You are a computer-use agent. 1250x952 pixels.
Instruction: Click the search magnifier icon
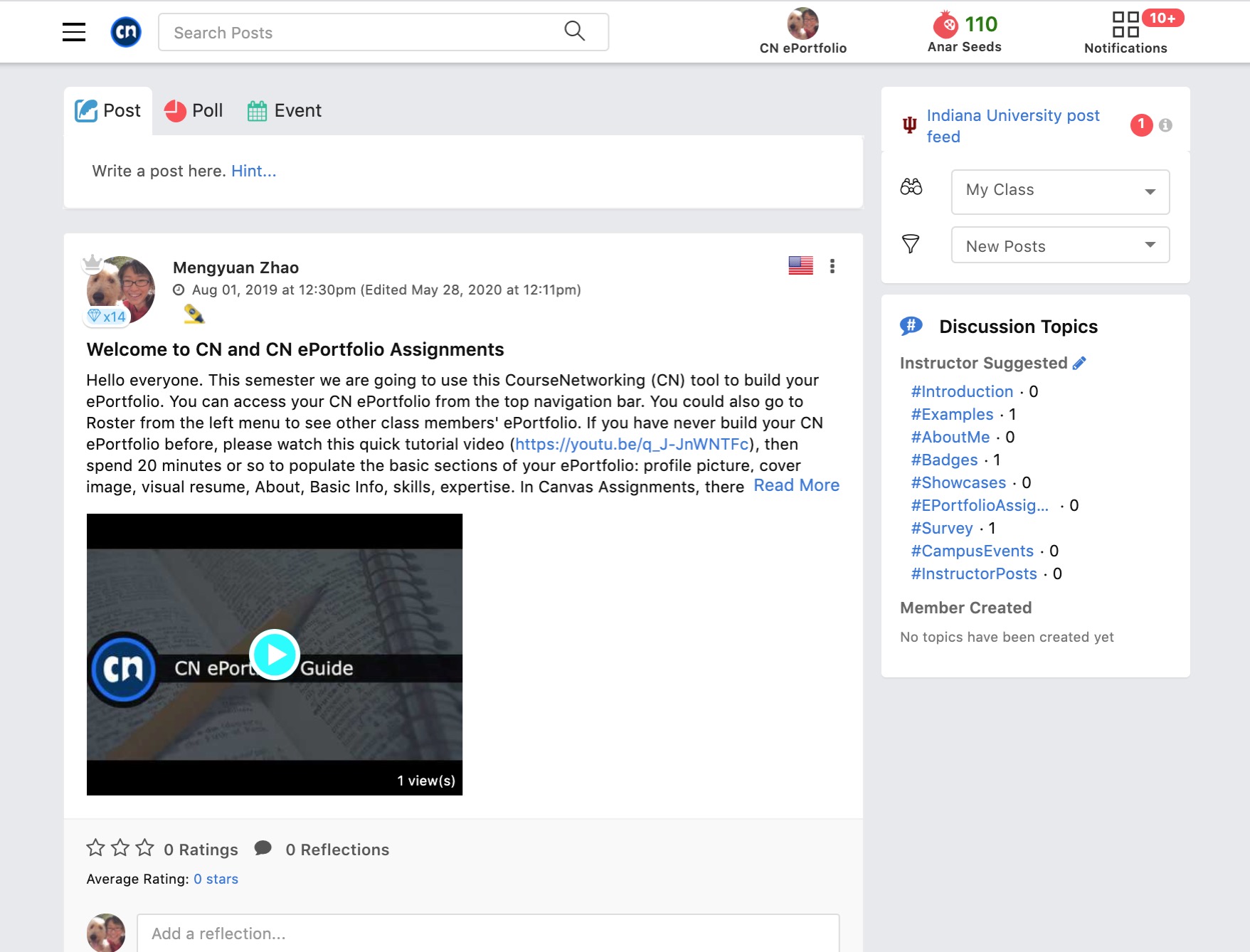(x=574, y=31)
